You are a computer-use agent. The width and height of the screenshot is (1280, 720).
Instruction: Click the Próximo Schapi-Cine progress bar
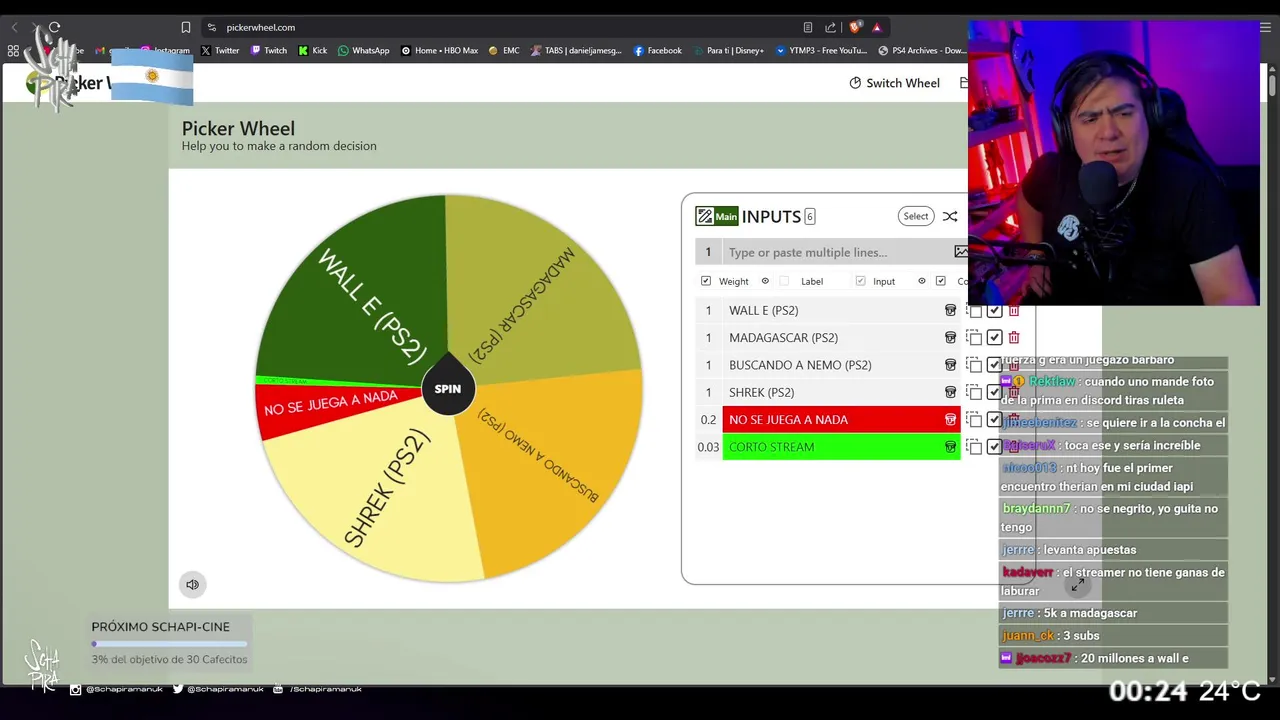(169, 644)
